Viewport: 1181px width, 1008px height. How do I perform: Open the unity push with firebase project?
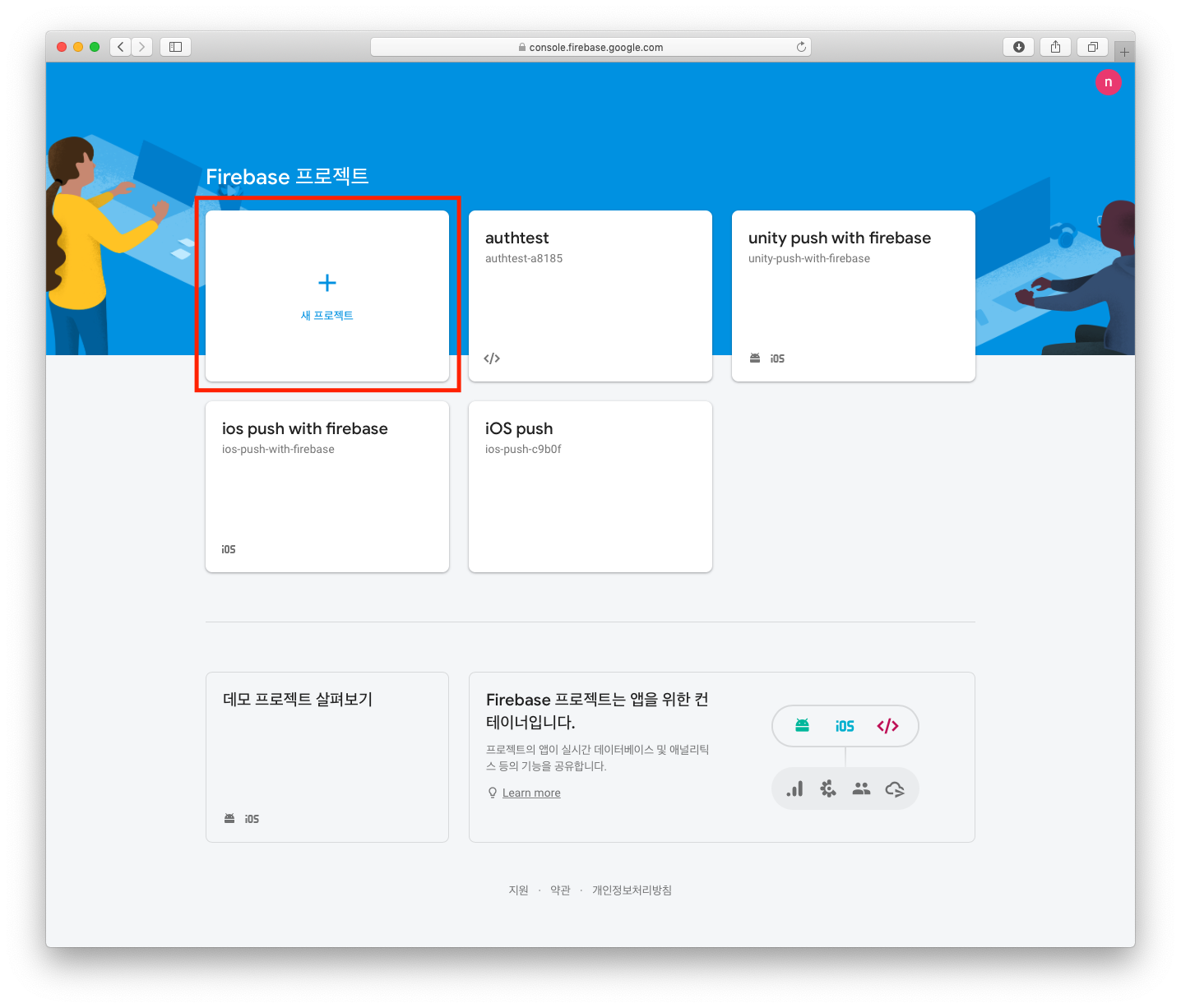(x=854, y=296)
